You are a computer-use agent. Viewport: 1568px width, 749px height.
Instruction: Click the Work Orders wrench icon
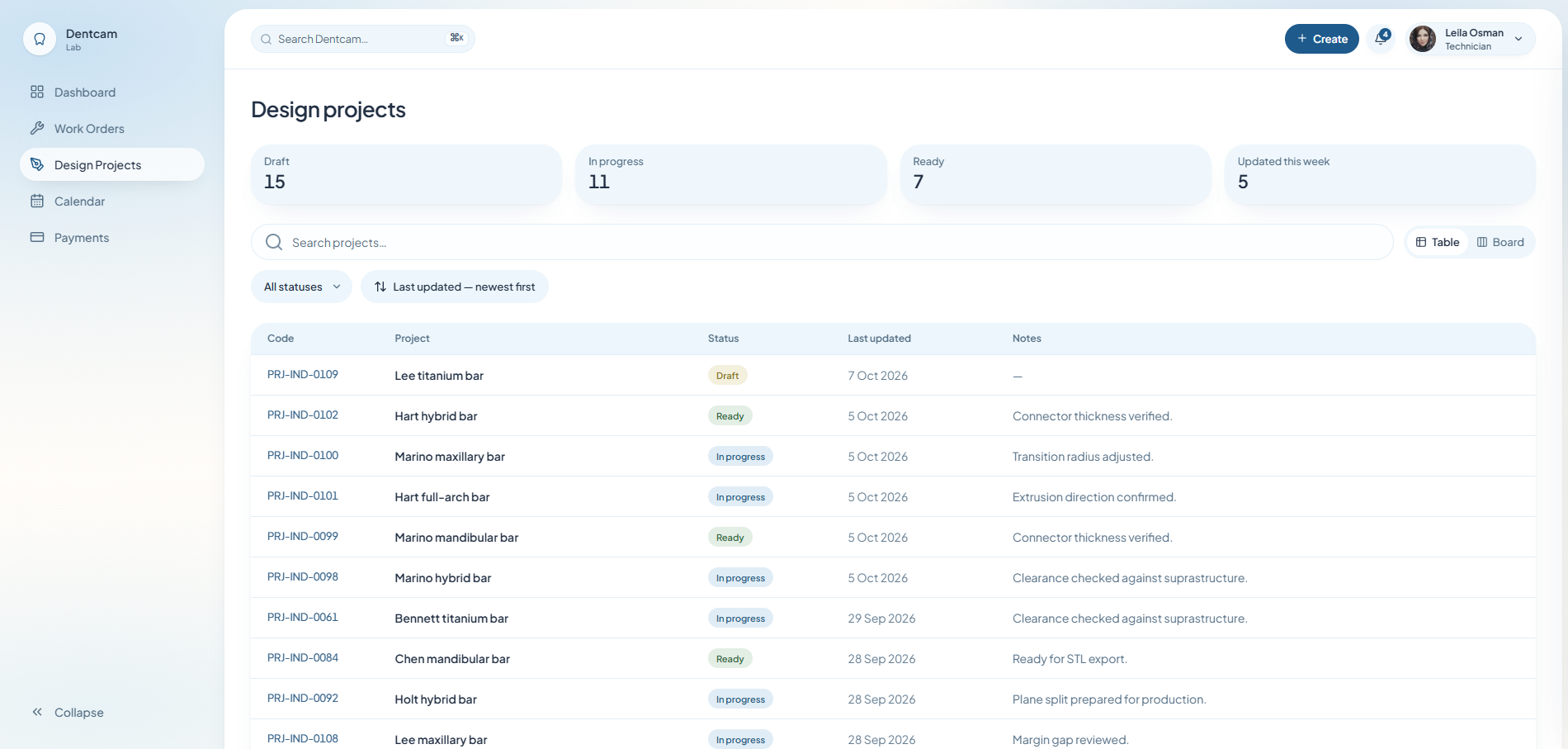[x=37, y=128]
